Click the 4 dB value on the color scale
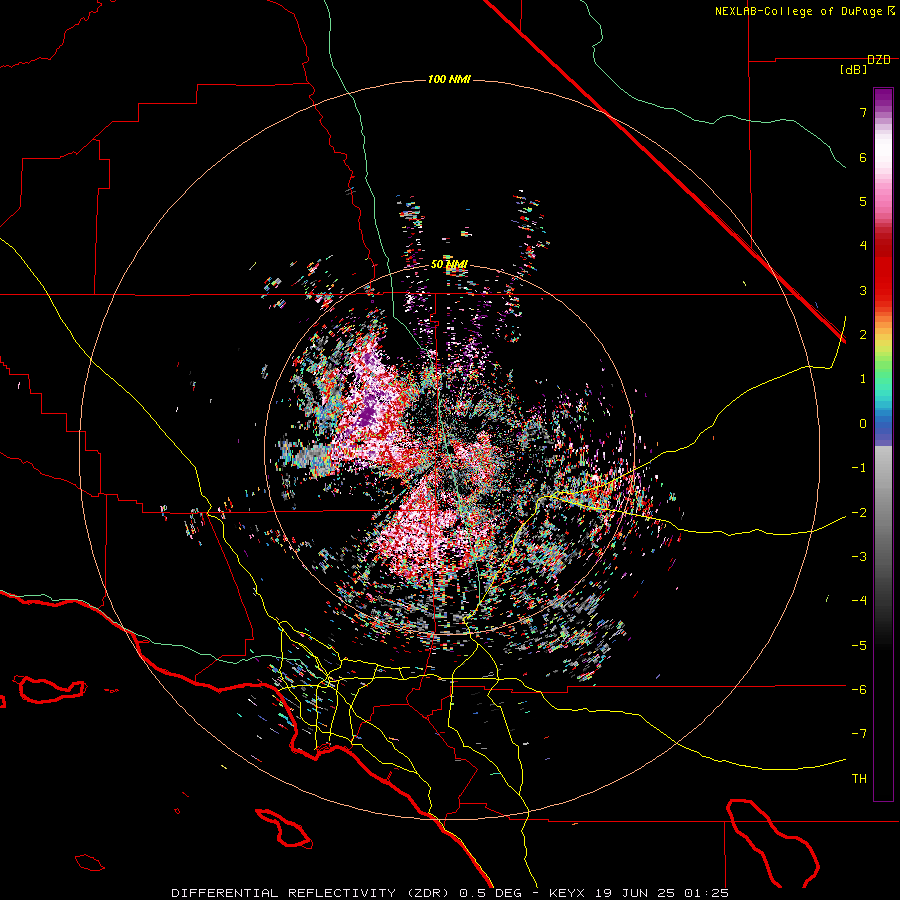The width and height of the screenshot is (900, 900). 863,246
